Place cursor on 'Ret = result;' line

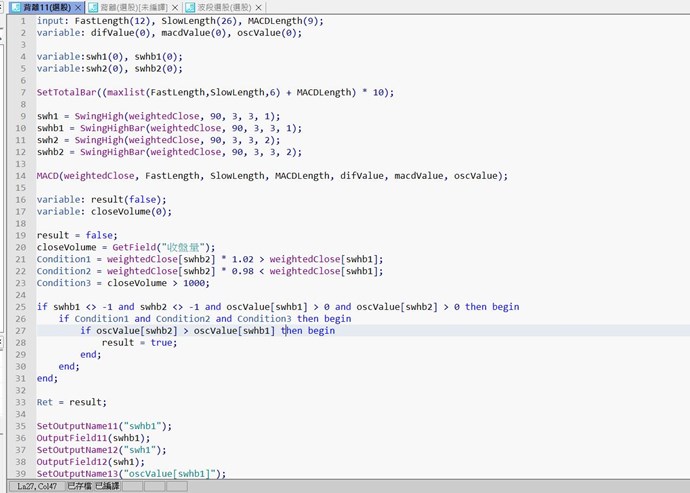click(x=71, y=402)
